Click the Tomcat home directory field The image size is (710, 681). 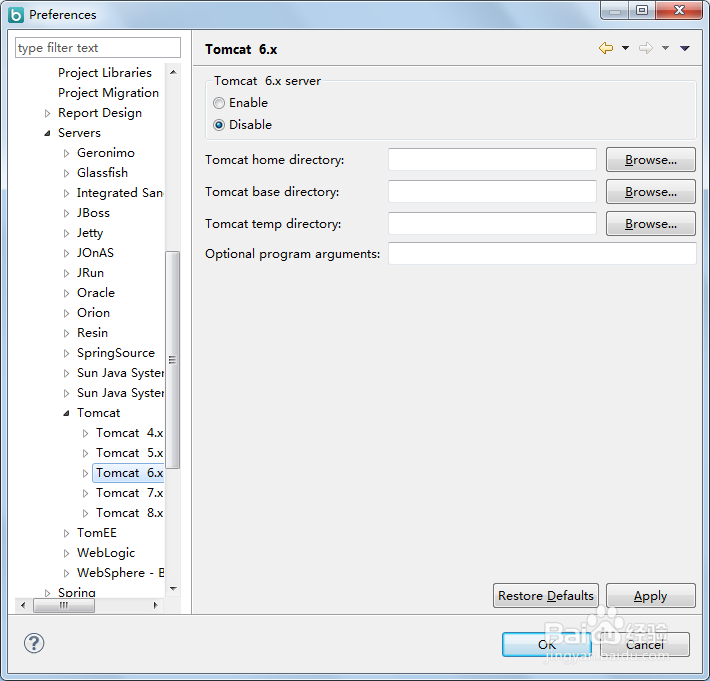(x=492, y=159)
